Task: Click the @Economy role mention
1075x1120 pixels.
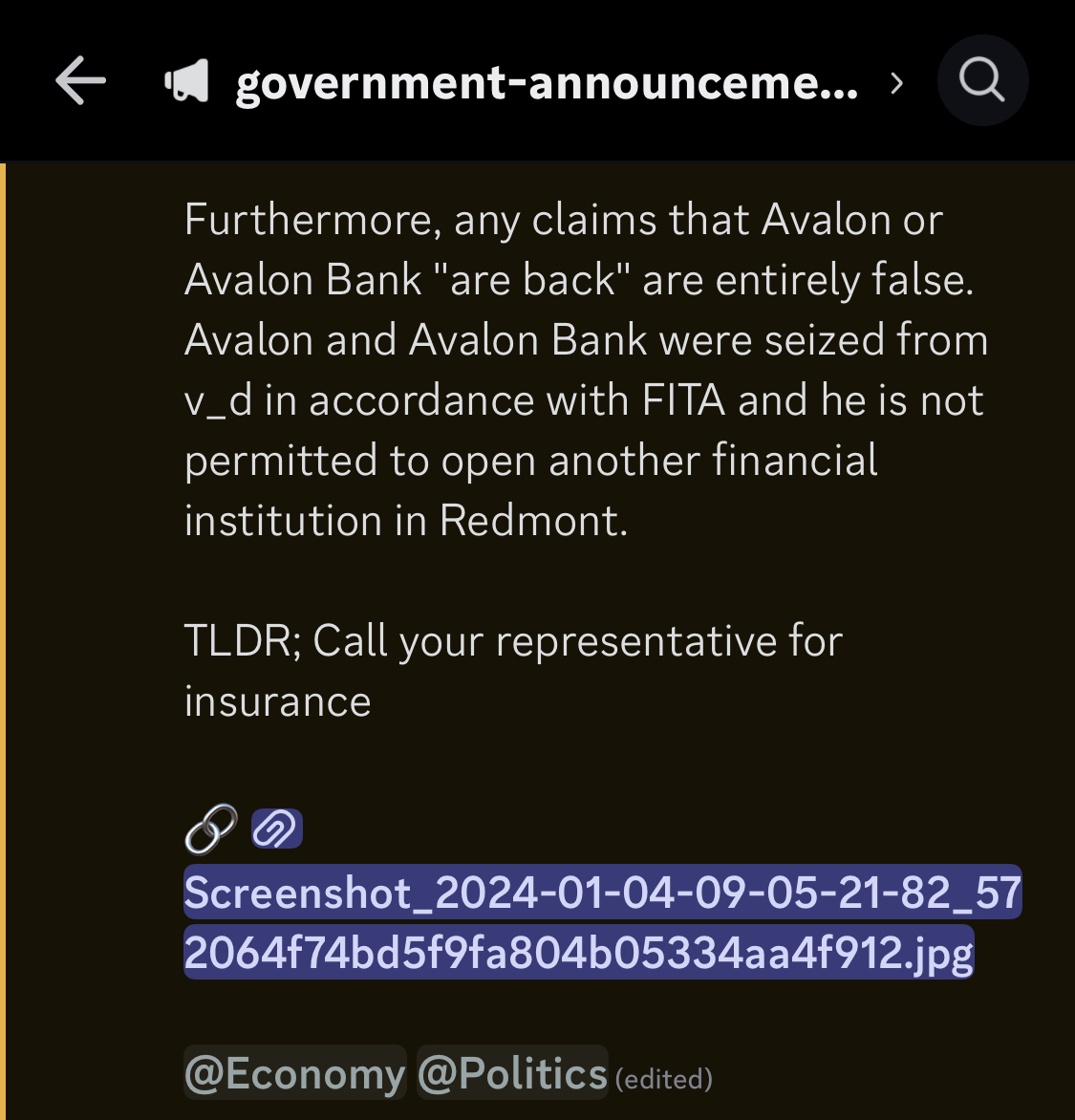Action: point(295,1072)
